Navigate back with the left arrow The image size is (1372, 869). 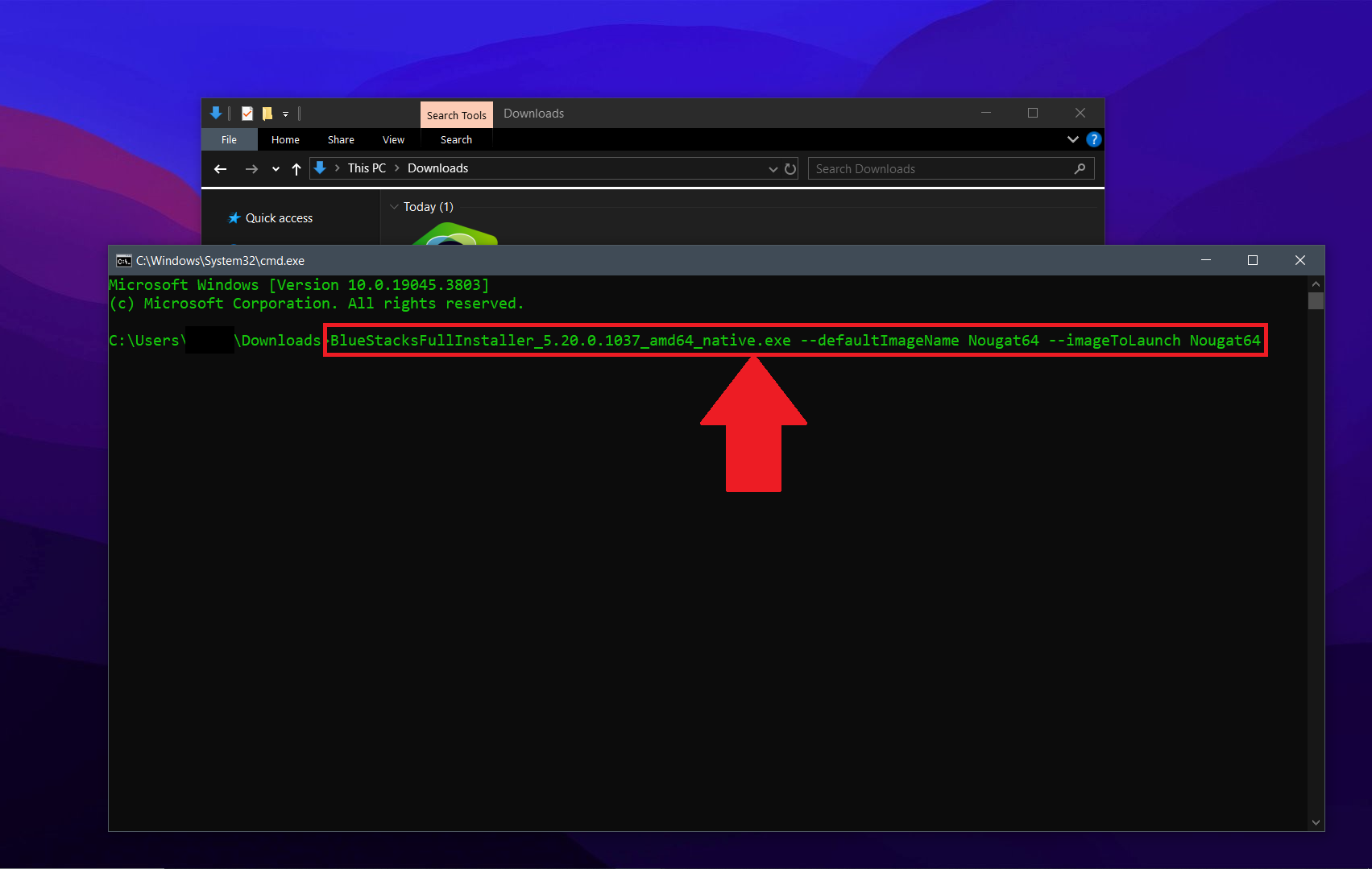point(220,168)
